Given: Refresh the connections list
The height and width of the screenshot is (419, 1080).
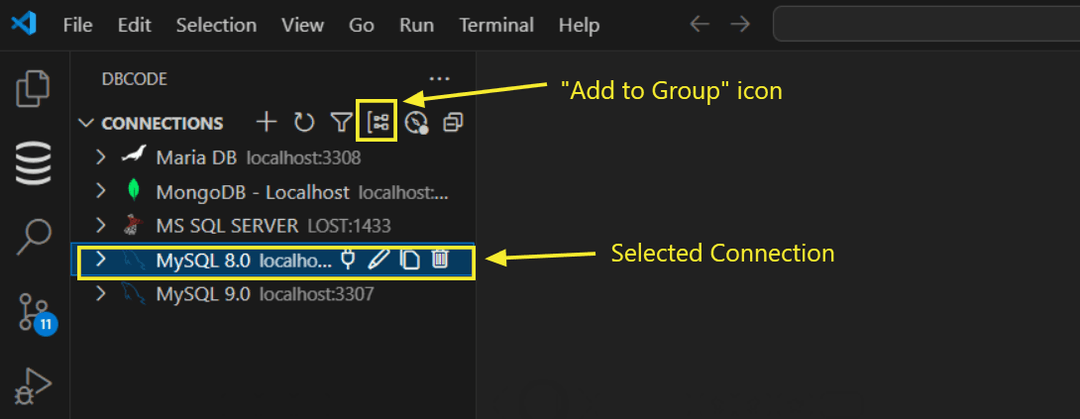Looking at the screenshot, I should coord(304,123).
